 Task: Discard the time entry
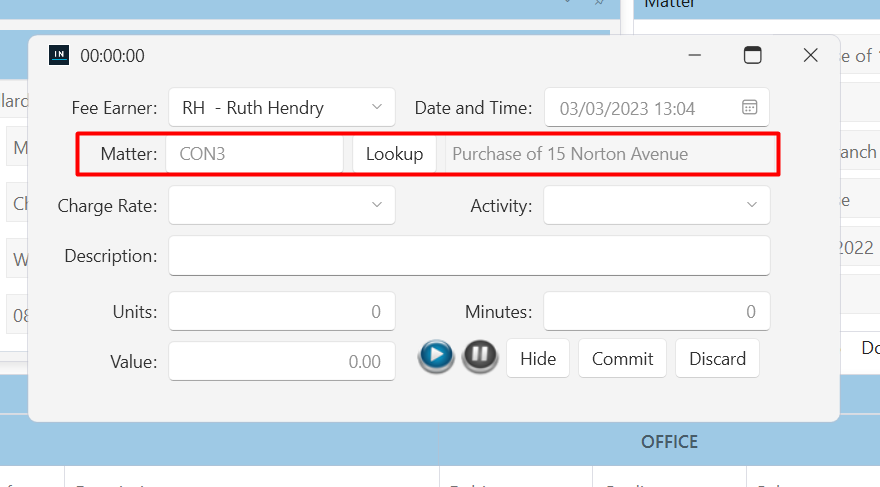717,358
